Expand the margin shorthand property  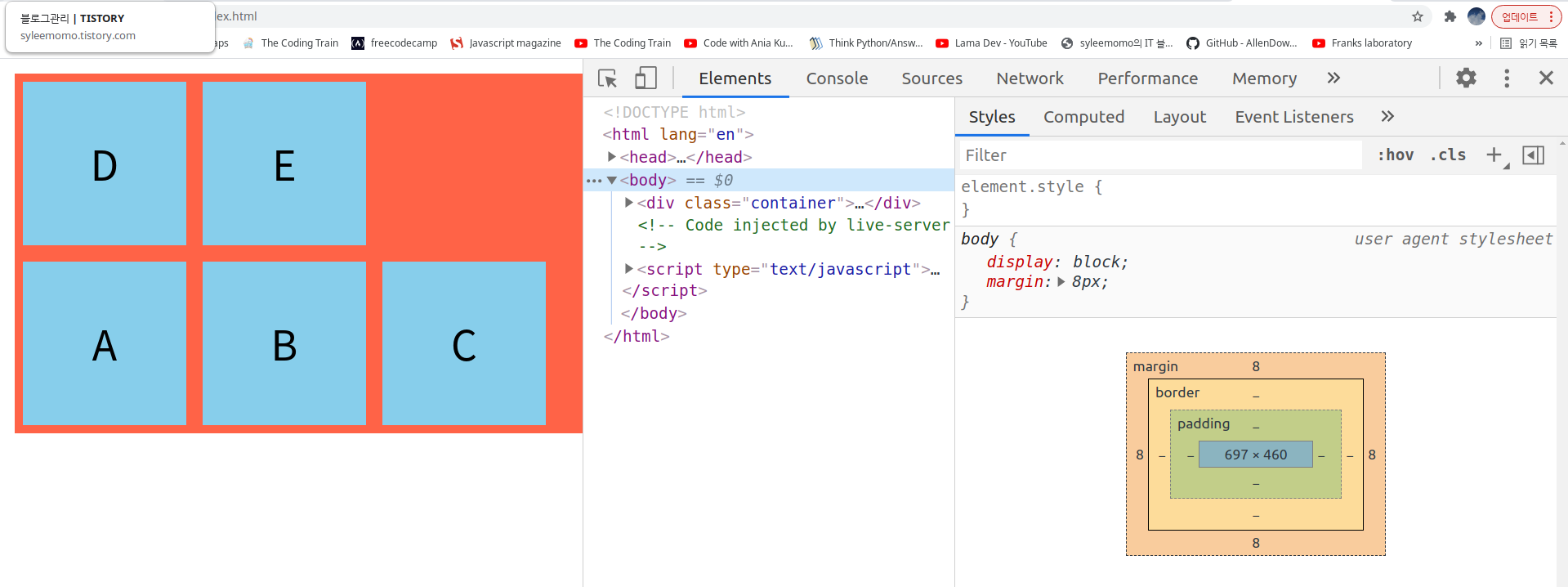tap(1061, 282)
